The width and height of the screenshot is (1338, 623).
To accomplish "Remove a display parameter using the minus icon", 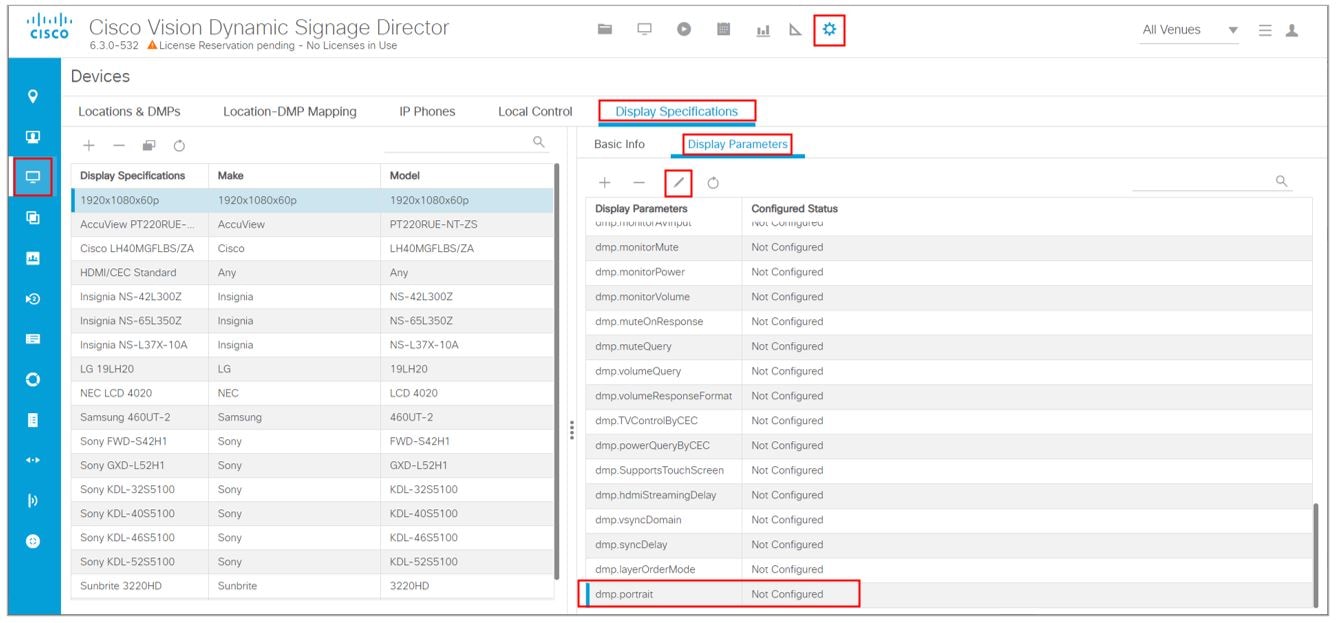I will click(638, 182).
